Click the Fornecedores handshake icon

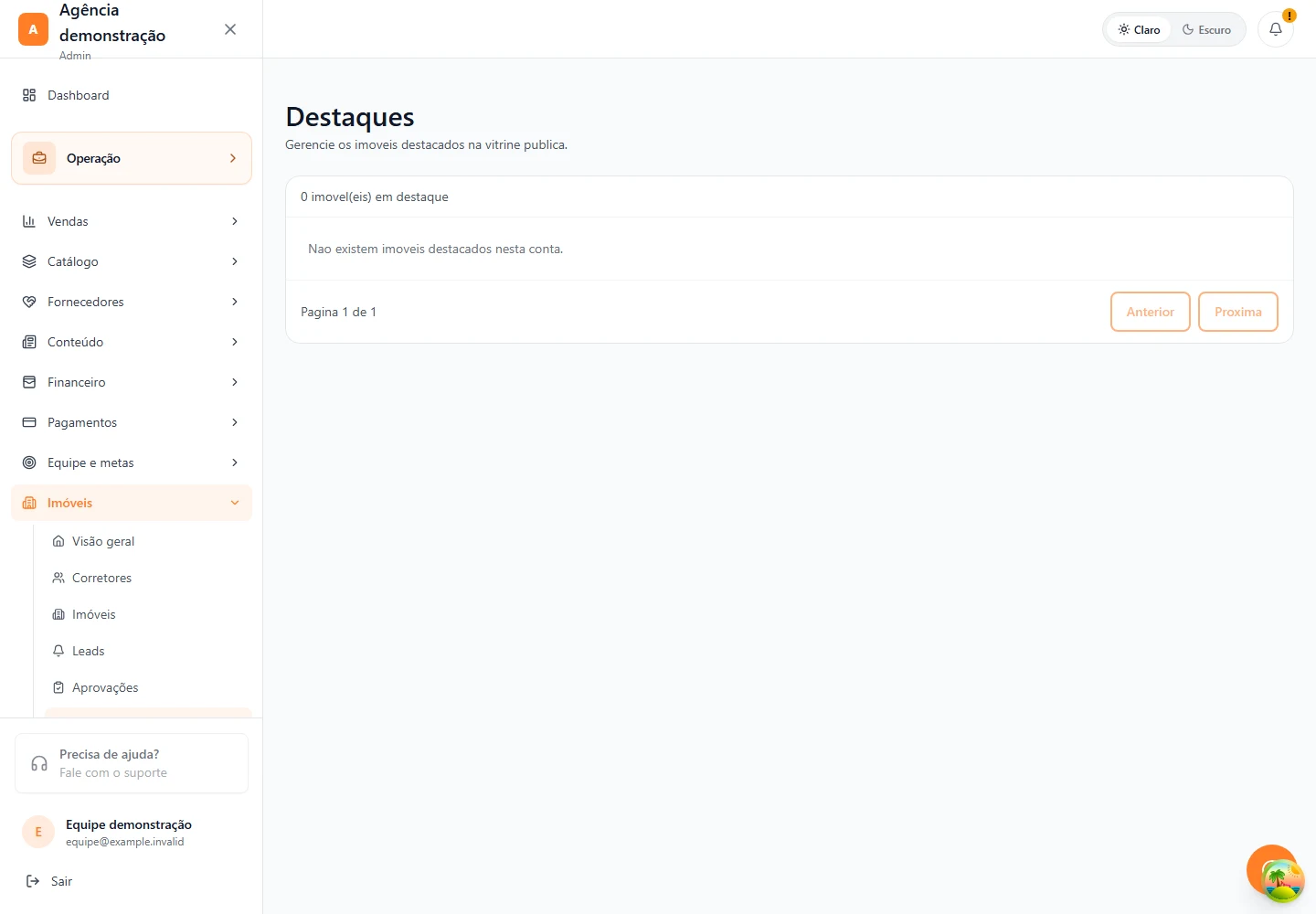pos(29,302)
